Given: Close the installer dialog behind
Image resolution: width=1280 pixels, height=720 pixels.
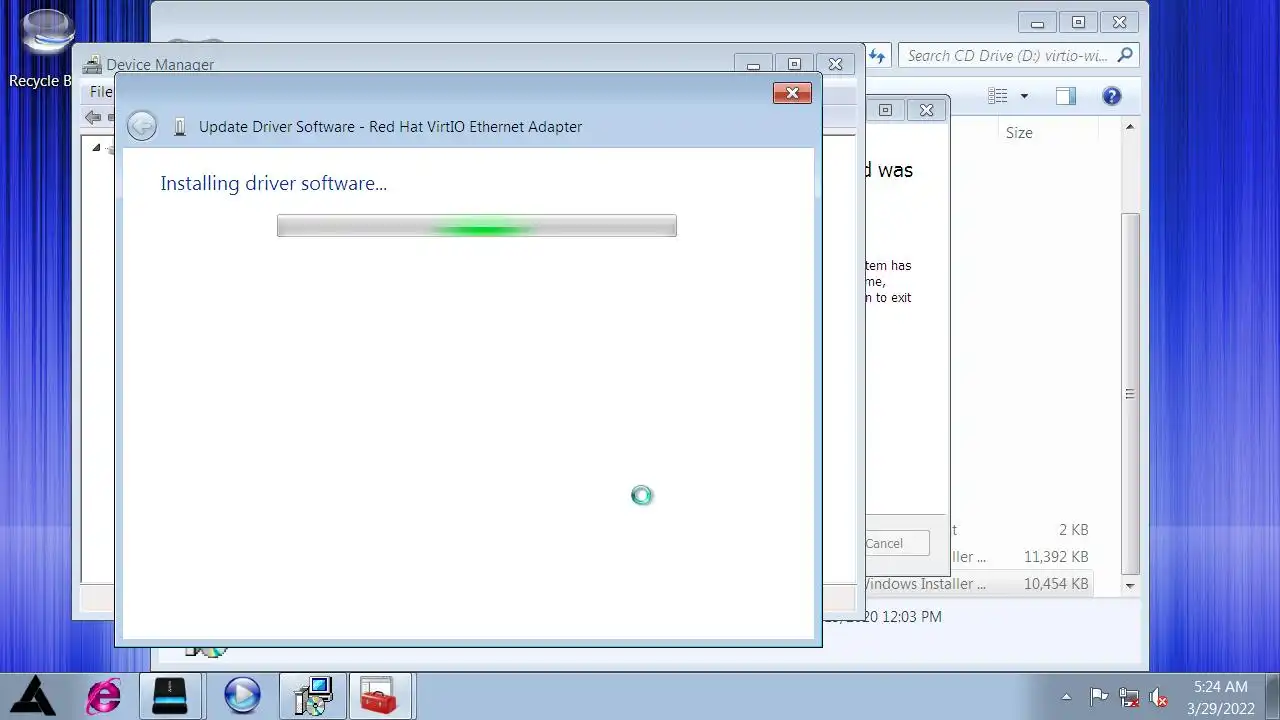Looking at the screenshot, I should click(x=926, y=110).
